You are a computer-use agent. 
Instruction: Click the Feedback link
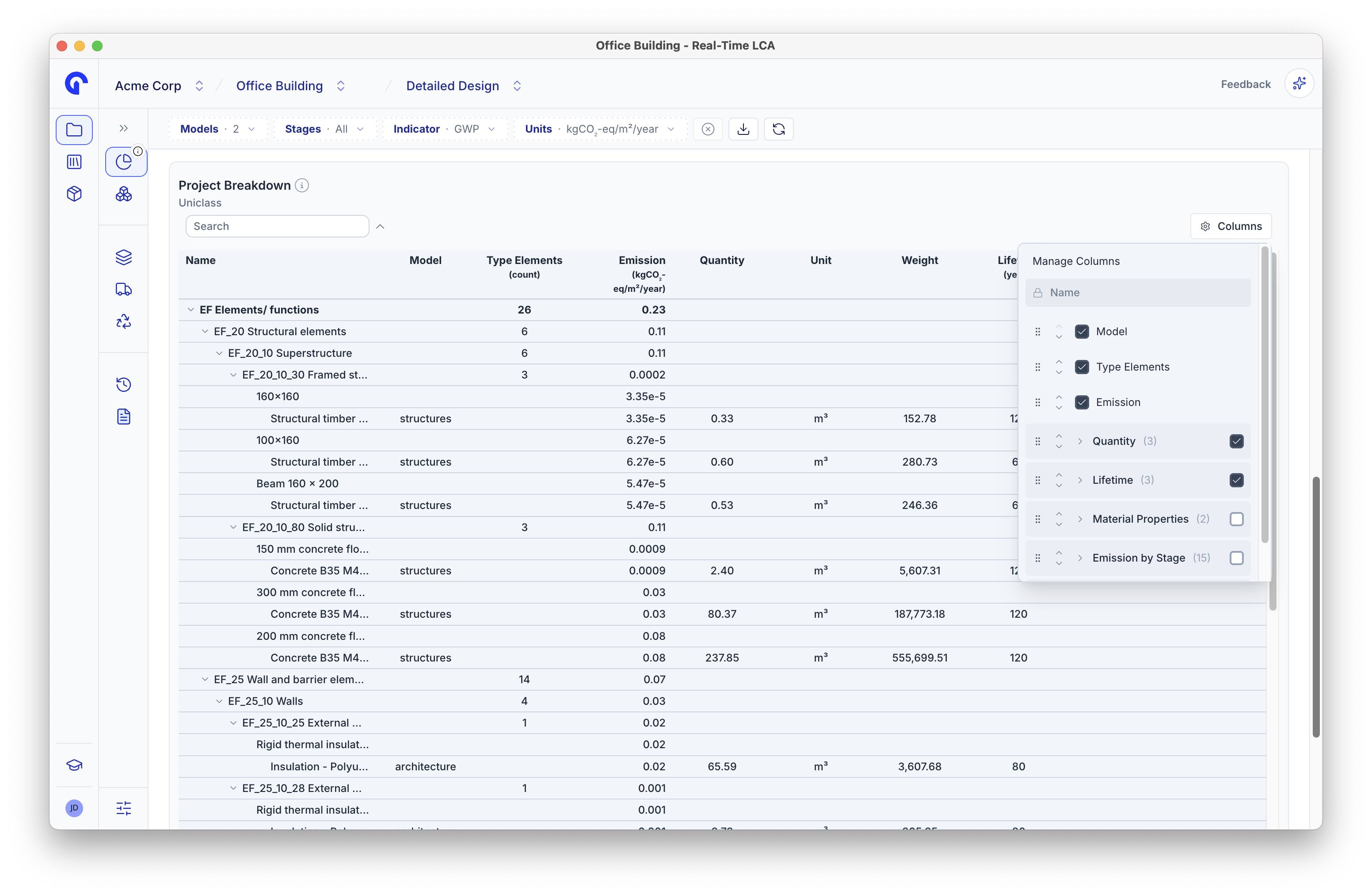coord(1246,85)
